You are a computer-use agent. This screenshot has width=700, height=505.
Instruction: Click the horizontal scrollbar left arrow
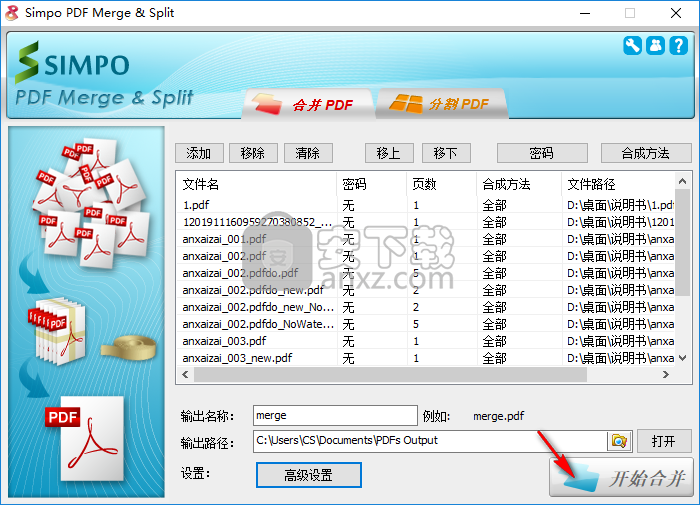(185, 375)
